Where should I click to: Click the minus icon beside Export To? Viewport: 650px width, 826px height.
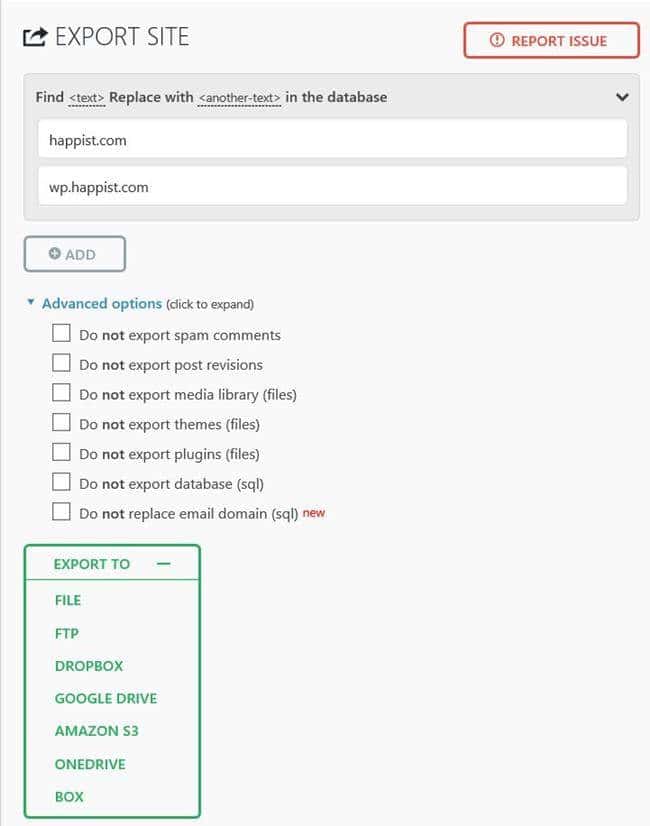tap(164, 564)
